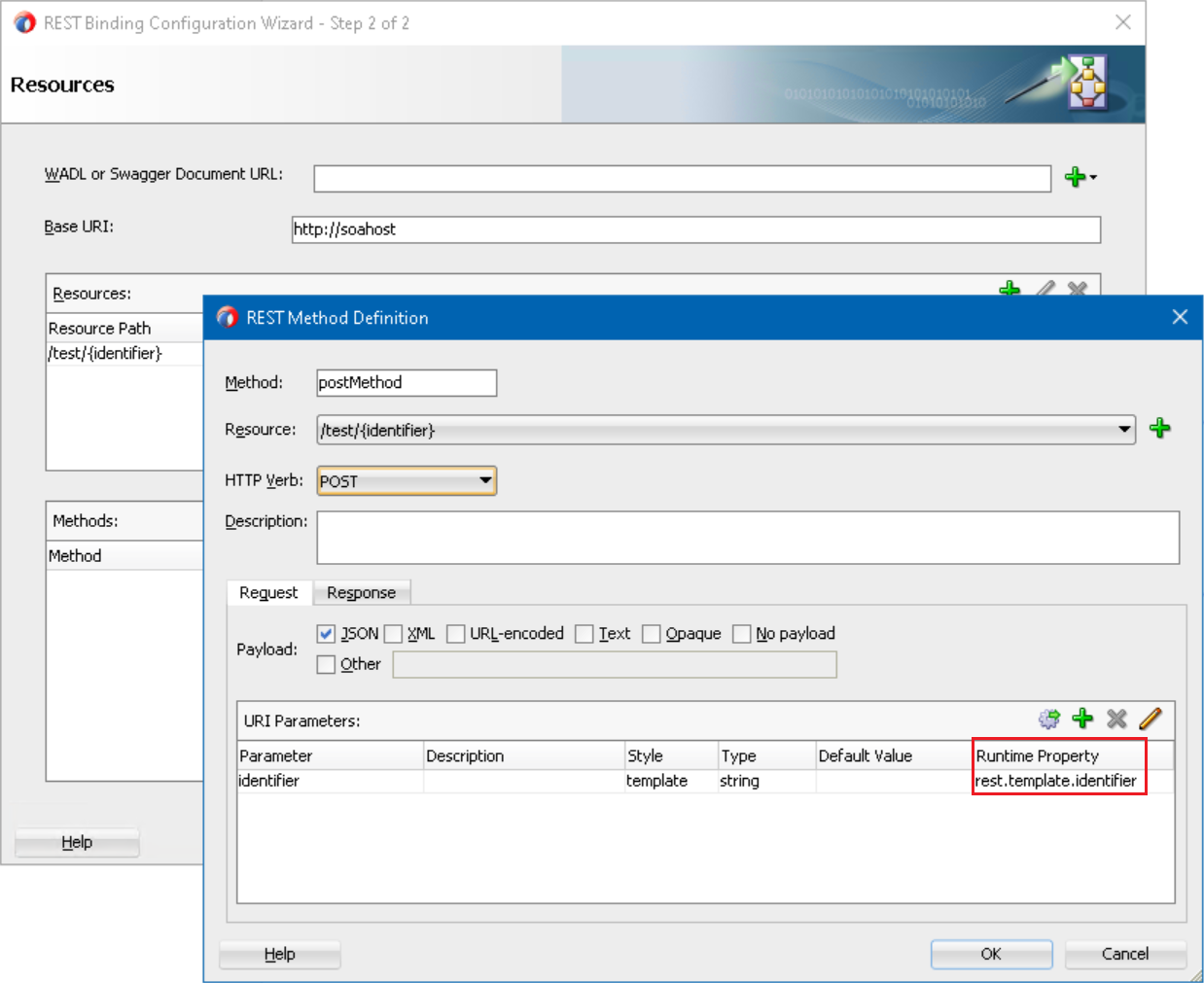Add a new URI parameter with green plus
This screenshot has width=1204, height=983.
(1082, 719)
